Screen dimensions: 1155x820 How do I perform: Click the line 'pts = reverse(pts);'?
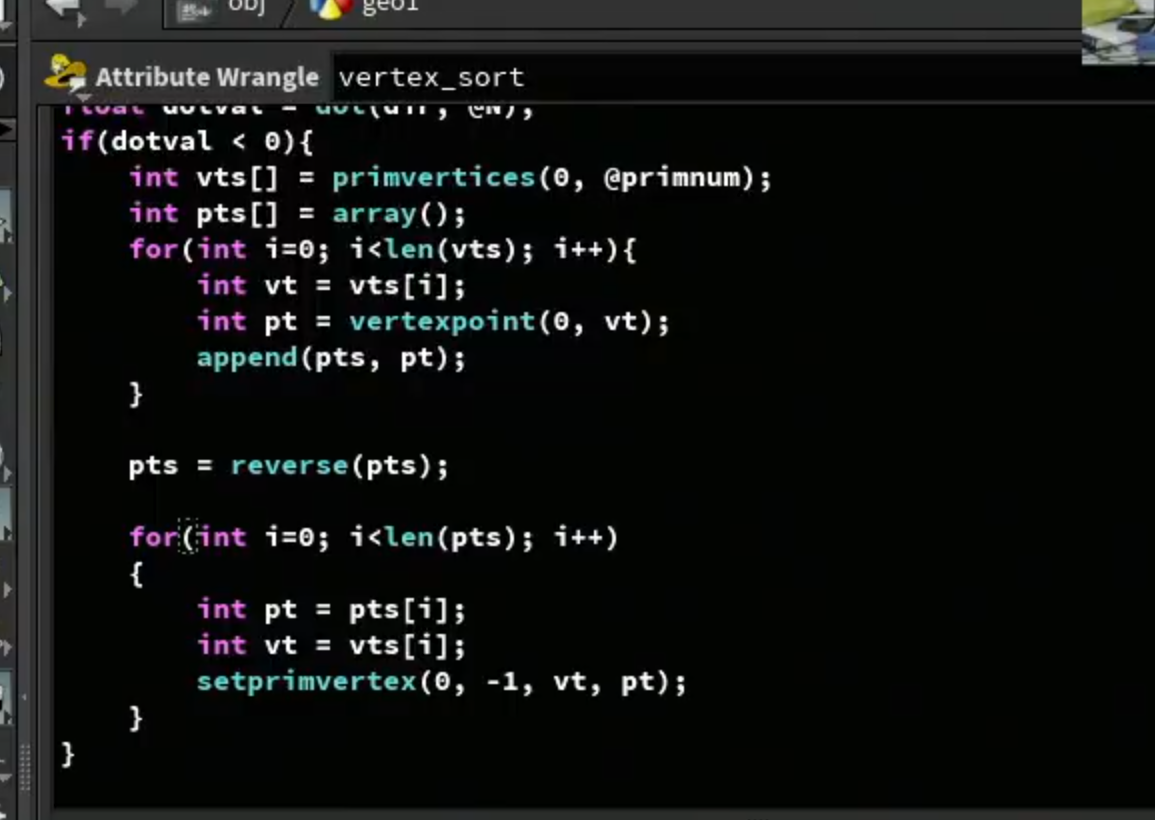(288, 466)
